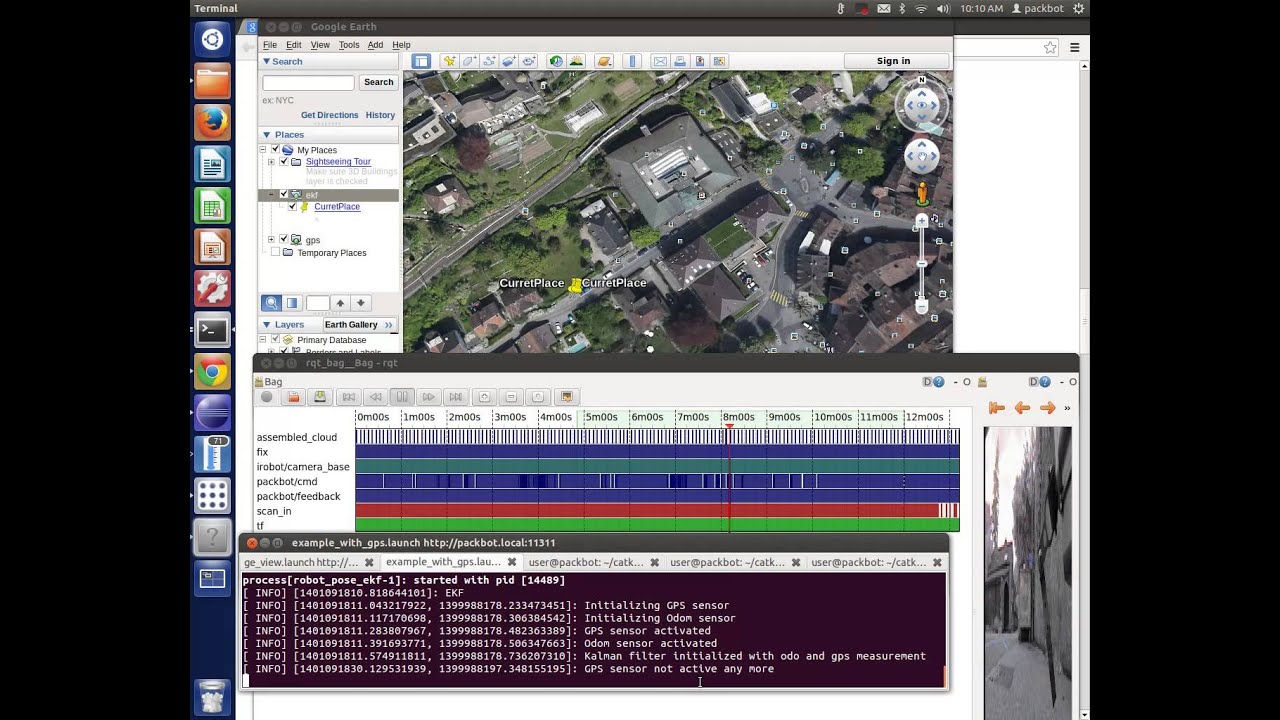Image resolution: width=1280 pixels, height=720 pixels.
Task: Select the Add Polygon tool
Action: pos(469,61)
